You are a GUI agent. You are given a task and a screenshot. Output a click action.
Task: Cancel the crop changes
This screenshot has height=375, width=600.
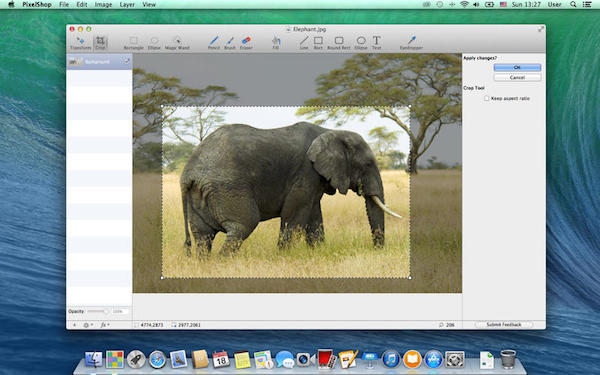point(517,77)
